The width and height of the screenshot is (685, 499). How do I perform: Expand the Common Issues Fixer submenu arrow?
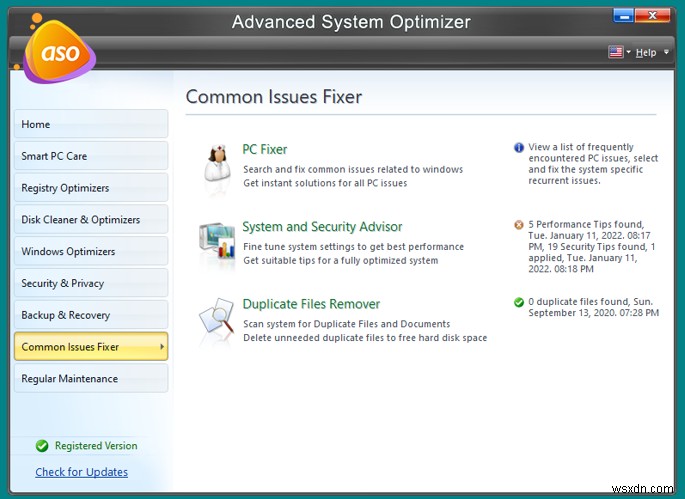click(x=162, y=347)
